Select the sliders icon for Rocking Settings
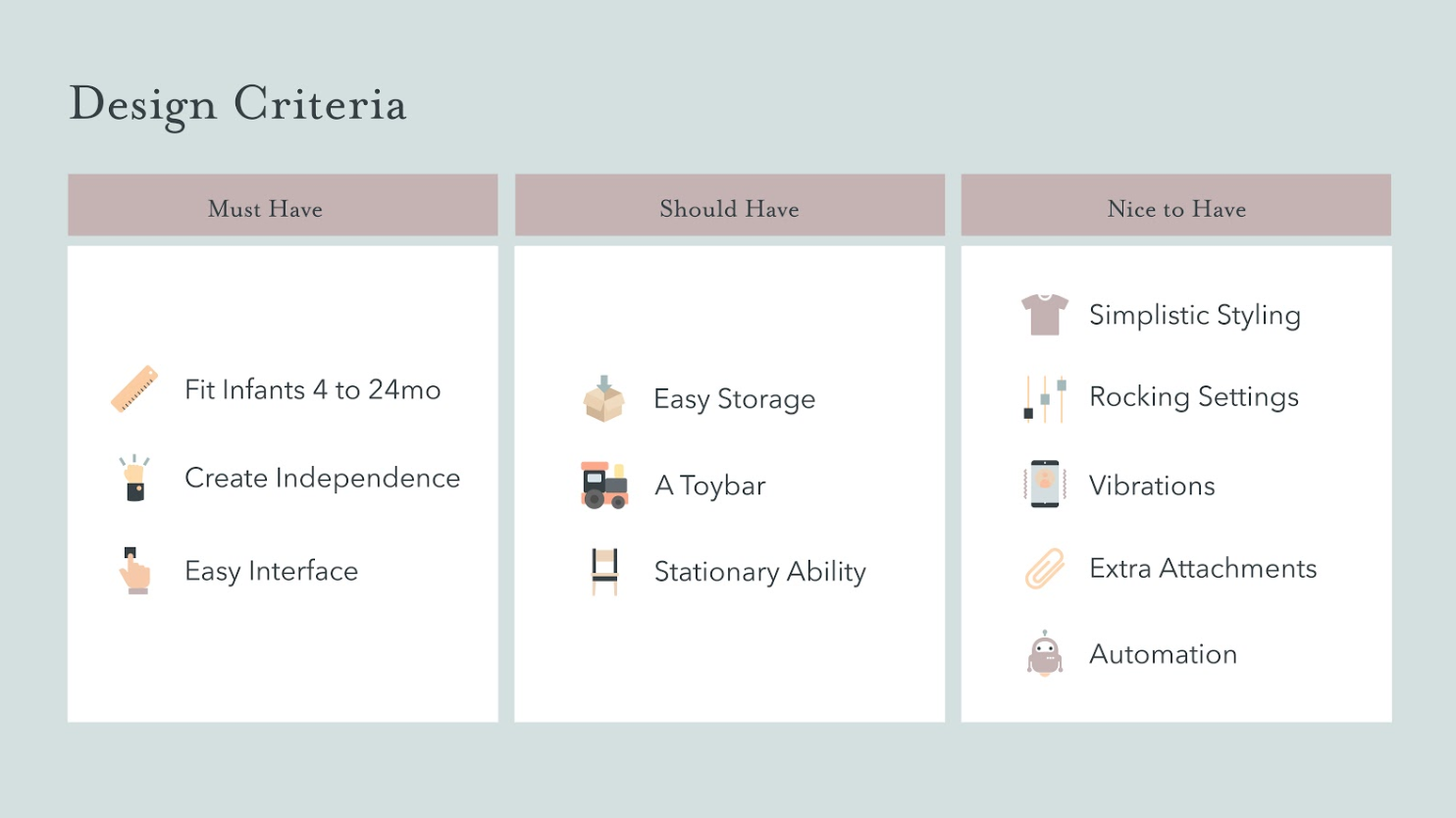Viewport: 1456px width, 818px height. point(1044,397)
